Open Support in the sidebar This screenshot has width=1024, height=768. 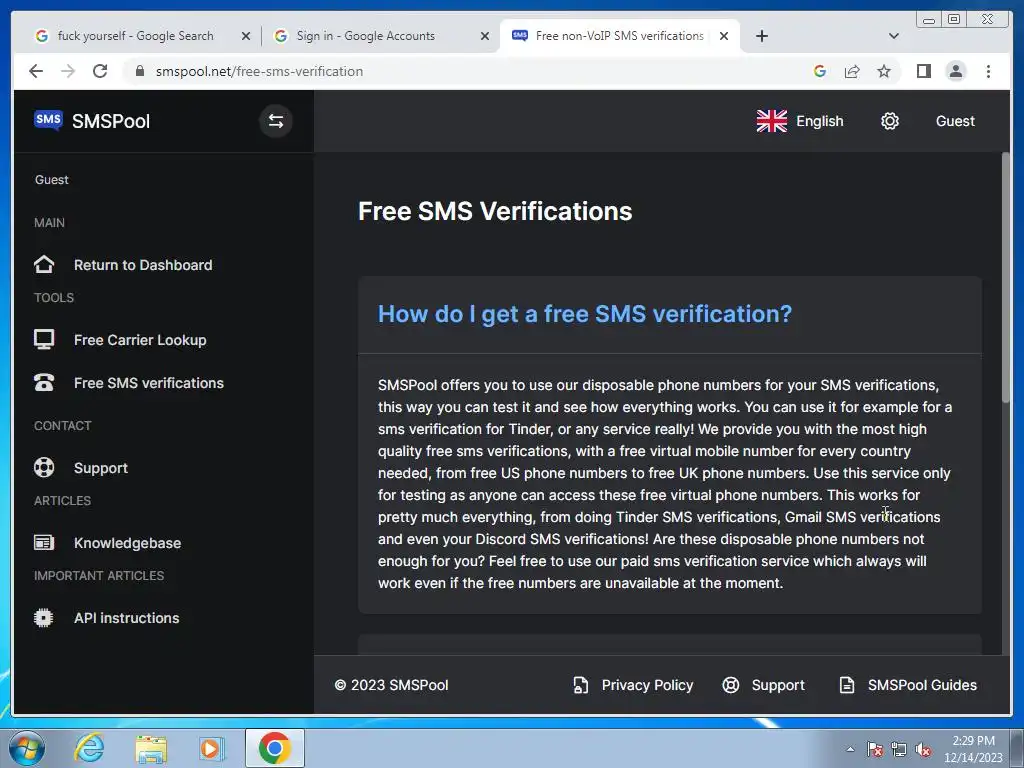coord(101,468)
